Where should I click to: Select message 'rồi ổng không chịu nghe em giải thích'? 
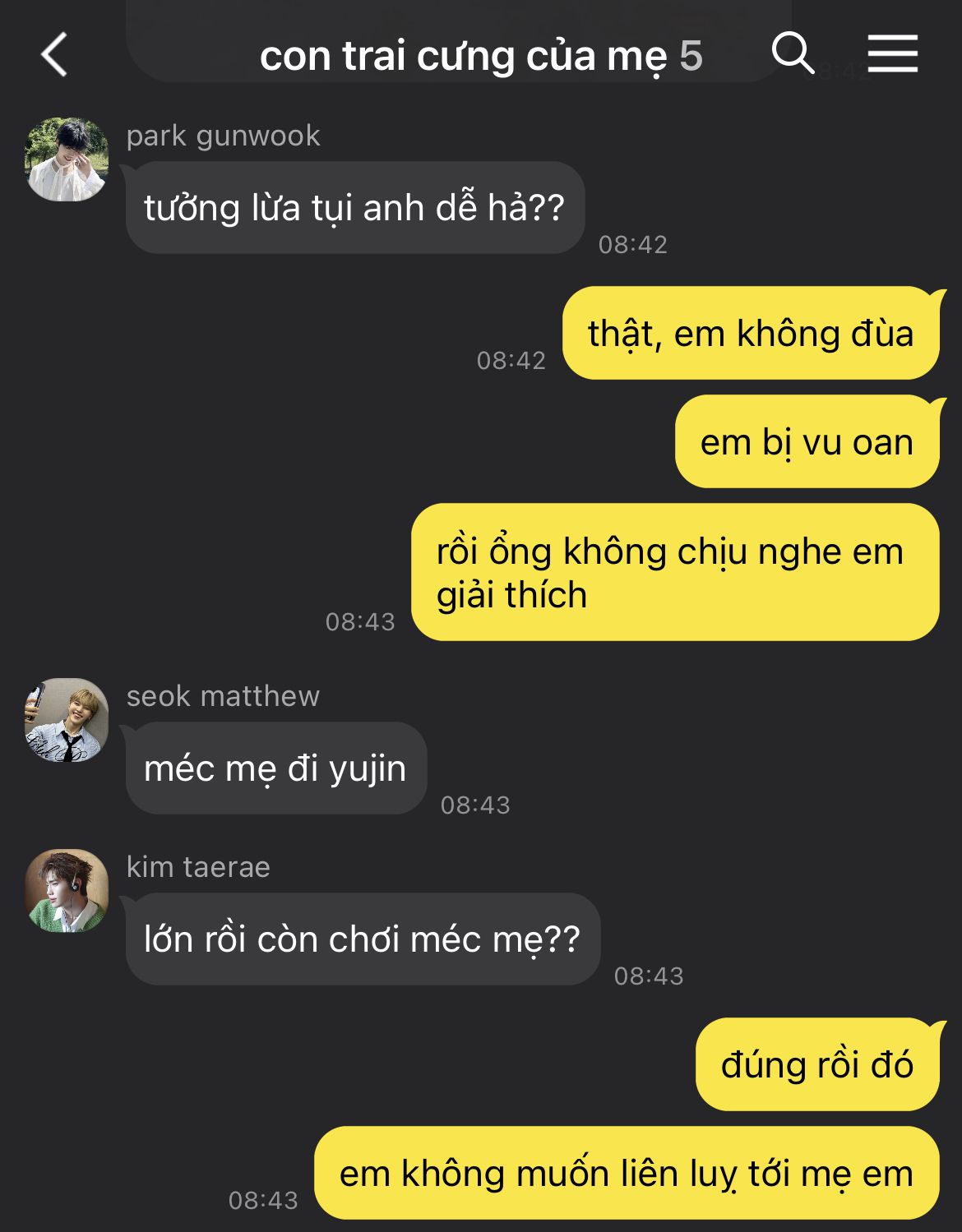click(x=675, y=572)
